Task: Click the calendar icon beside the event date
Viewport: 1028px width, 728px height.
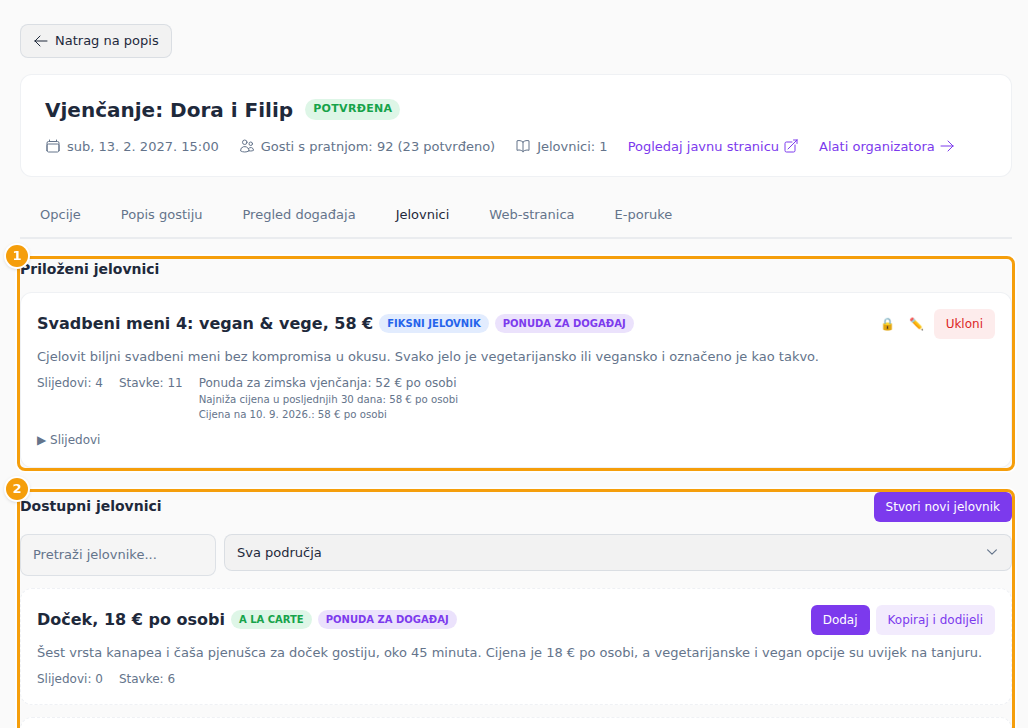Action: 52,146
